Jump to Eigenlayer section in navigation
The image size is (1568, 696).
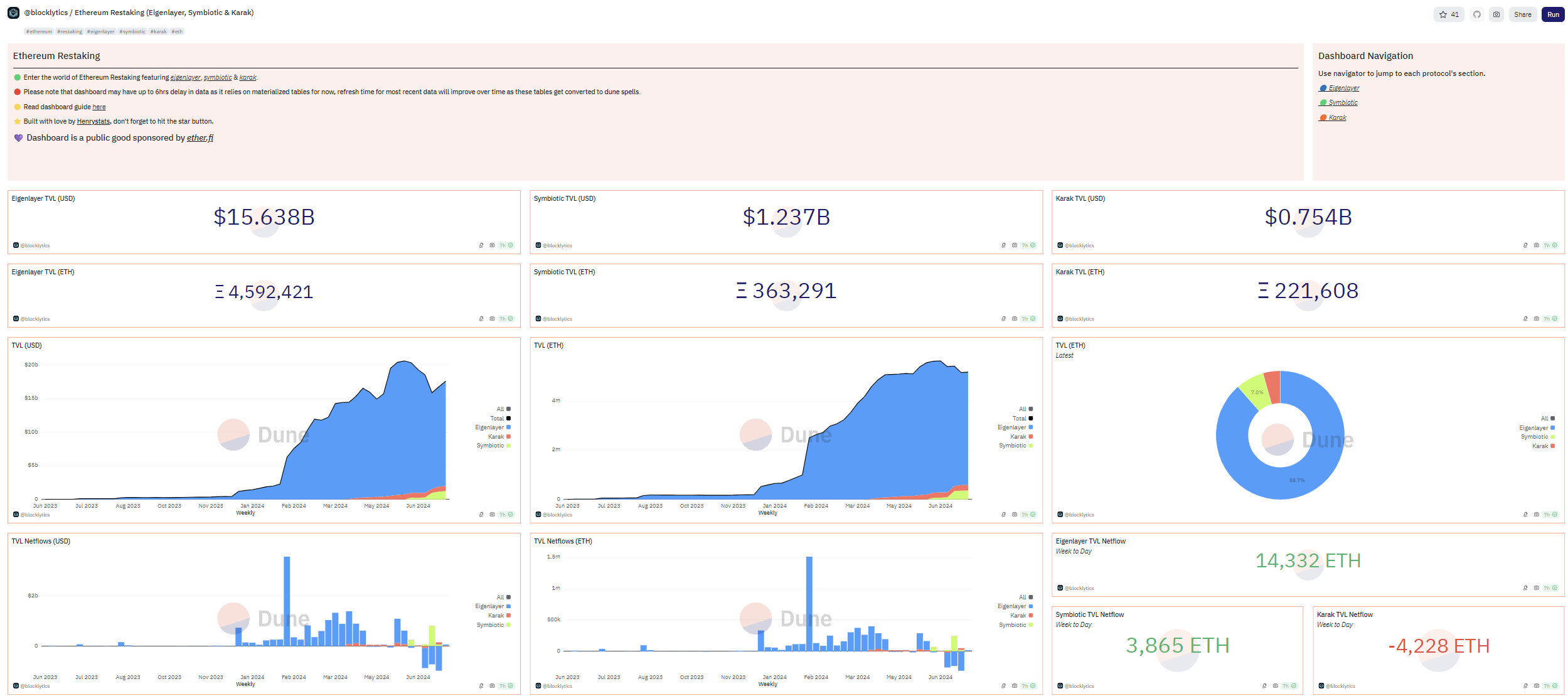pos(1343,88)
